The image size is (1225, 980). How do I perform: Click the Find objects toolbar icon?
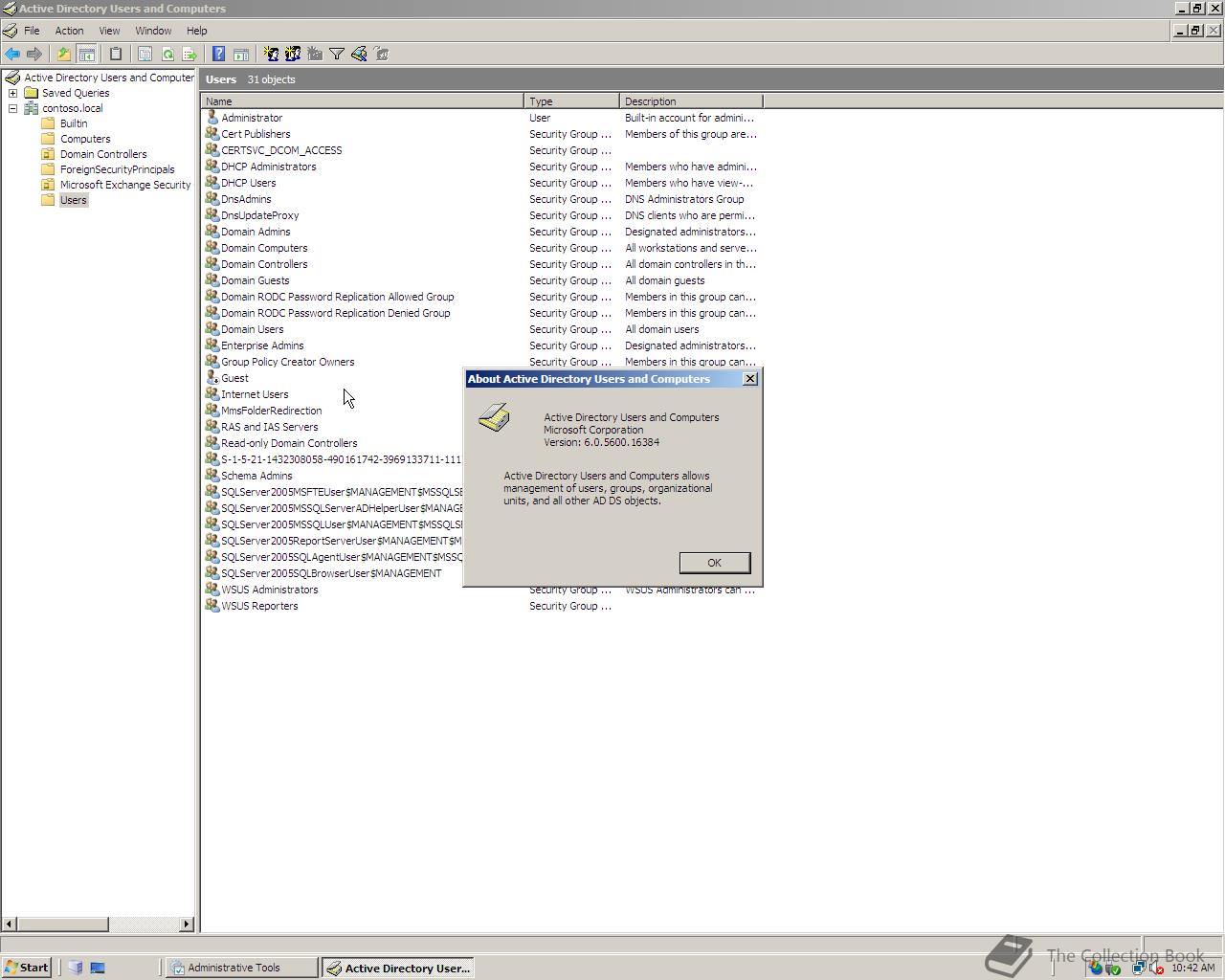(359, 55)
